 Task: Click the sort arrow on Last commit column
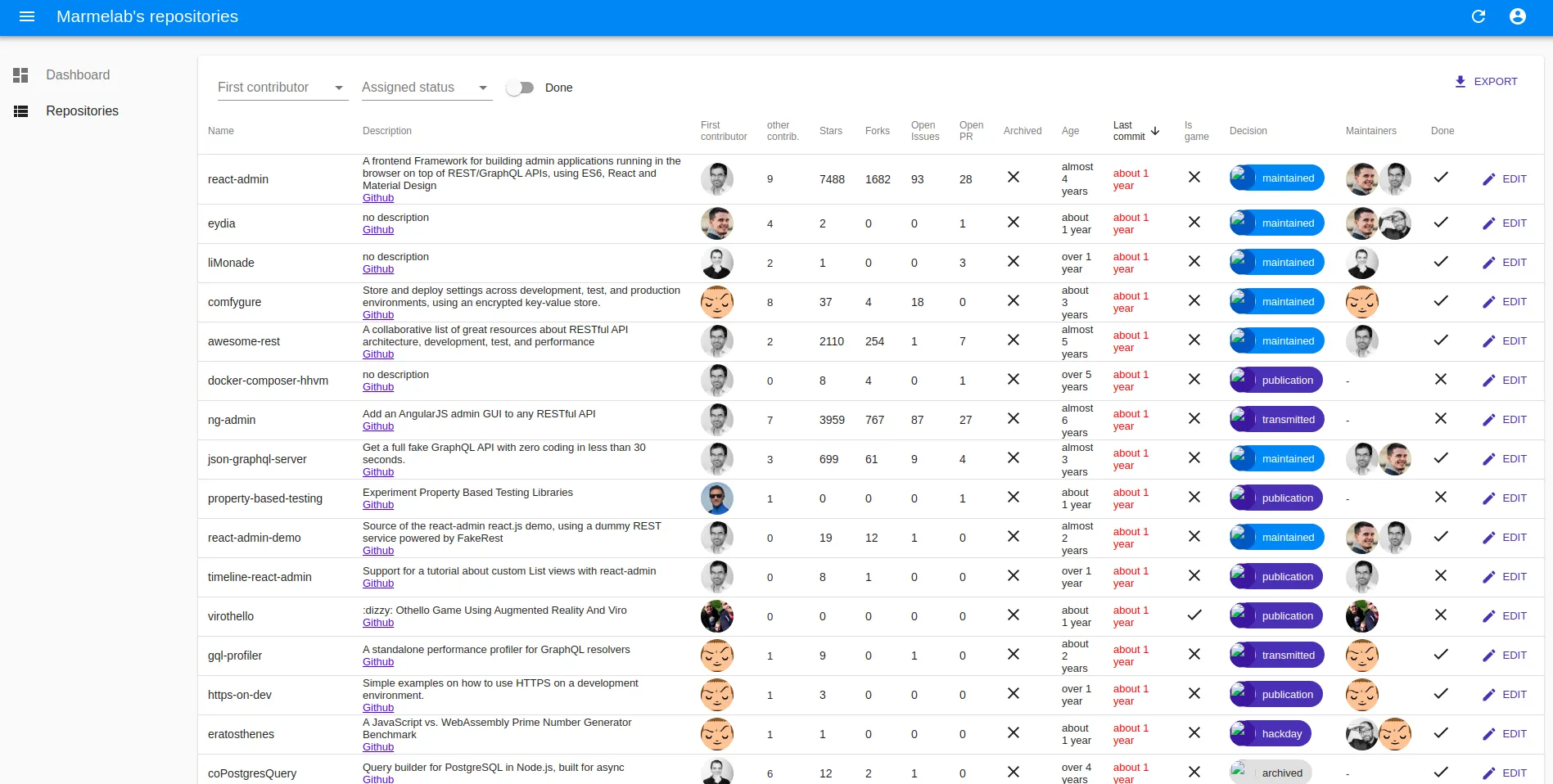click(x=1155, y=131)
